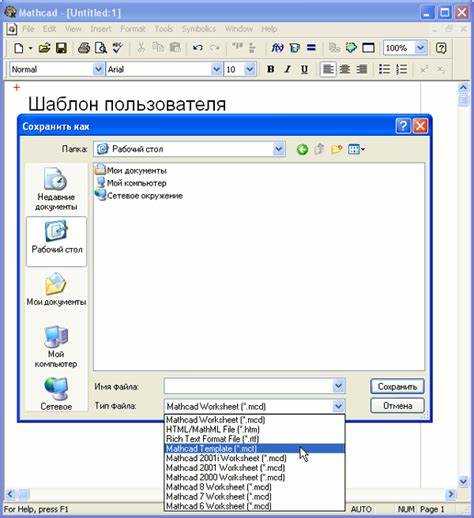Select Мой компьютер in file list
This screenshot has height=518, width=474.
tap(131, 183)
